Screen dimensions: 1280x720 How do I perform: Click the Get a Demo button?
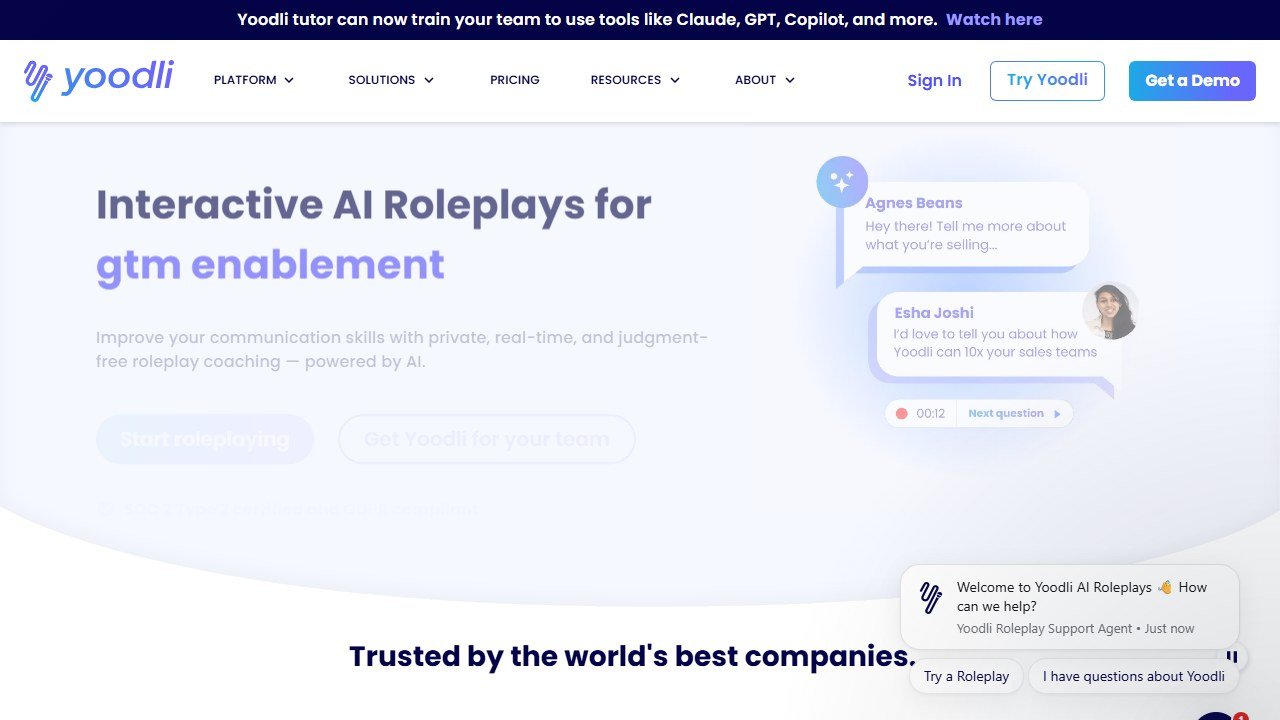[1192, 81]
